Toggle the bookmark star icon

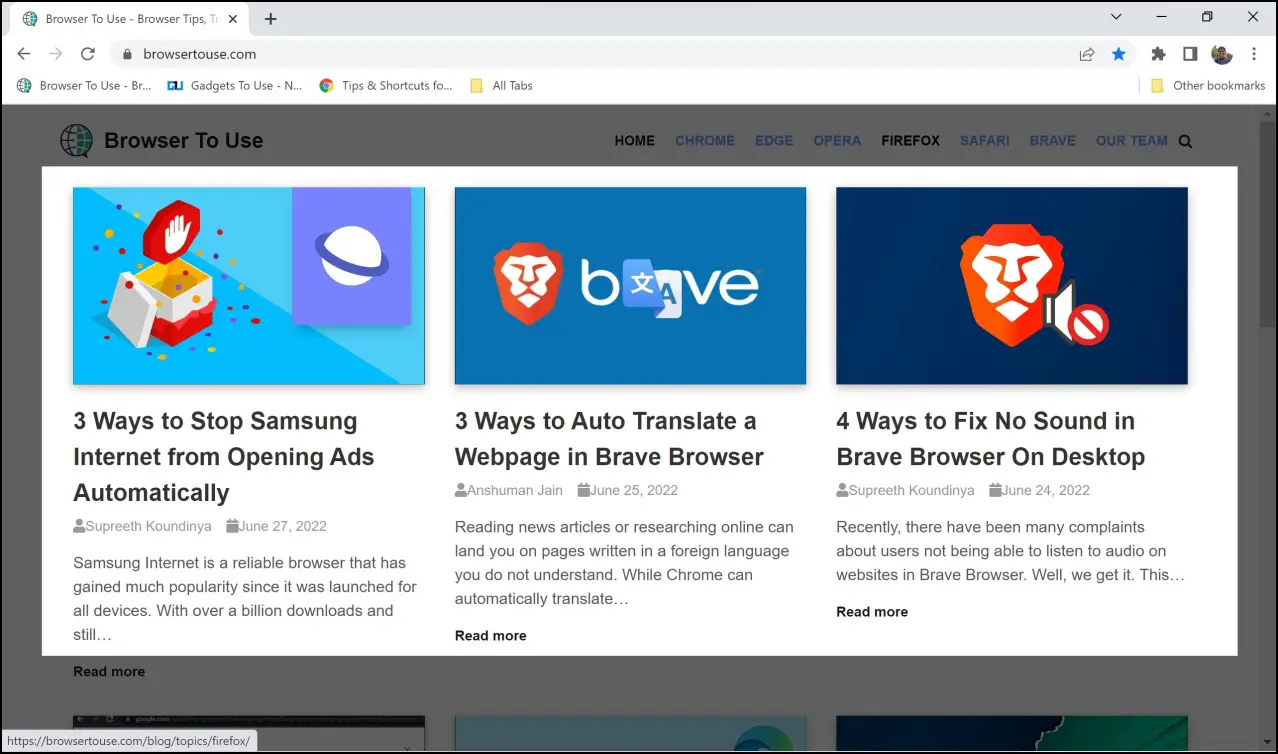click(1119, 54)
